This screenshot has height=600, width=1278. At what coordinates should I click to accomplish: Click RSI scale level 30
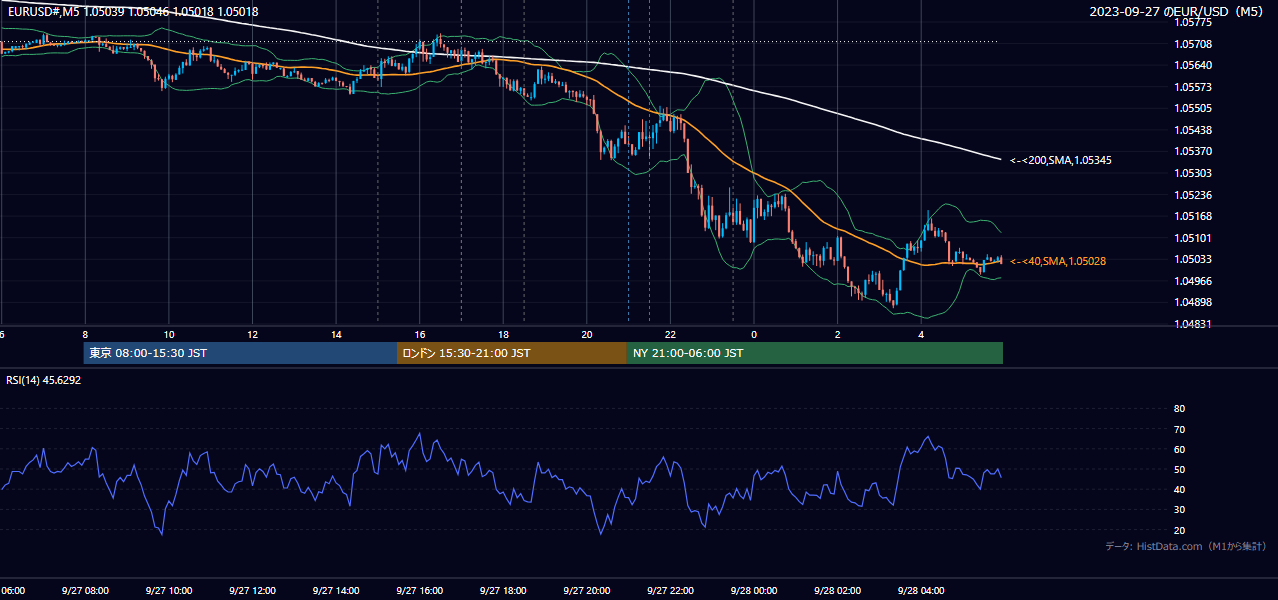point(1179,510)
